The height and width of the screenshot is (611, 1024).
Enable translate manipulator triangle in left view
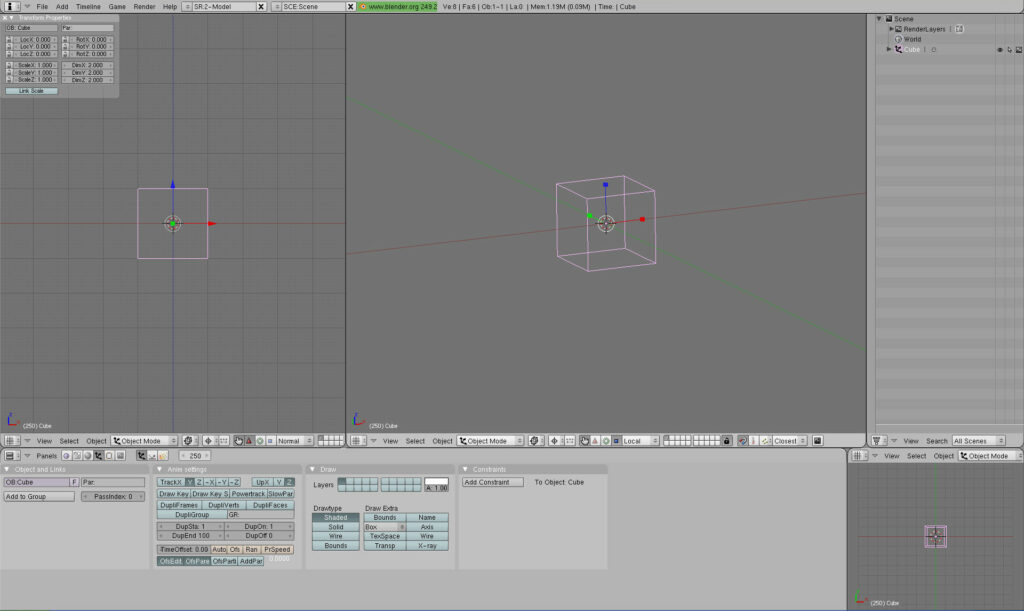[249, 441]
